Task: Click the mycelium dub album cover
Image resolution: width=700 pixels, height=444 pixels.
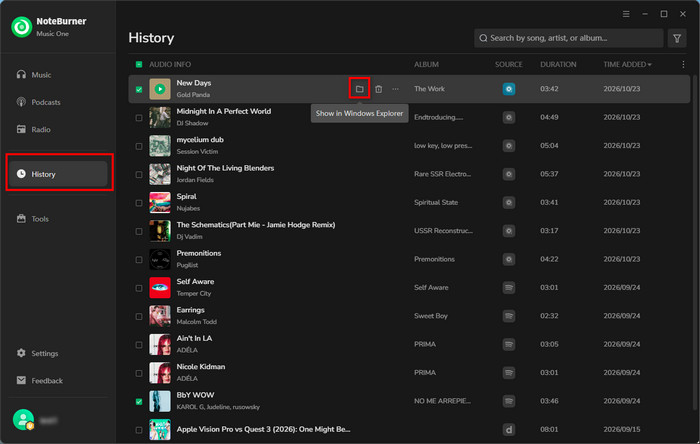Action: click(x=160, y=146)
